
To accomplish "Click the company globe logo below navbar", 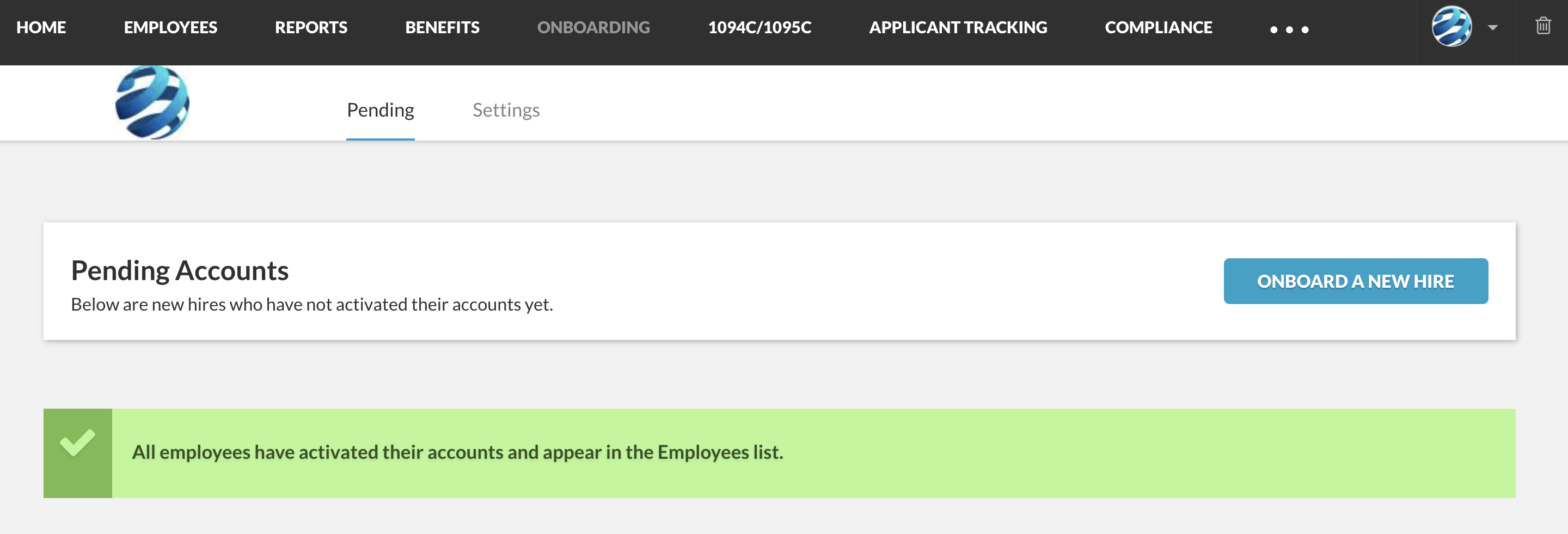I will (152, 103).
